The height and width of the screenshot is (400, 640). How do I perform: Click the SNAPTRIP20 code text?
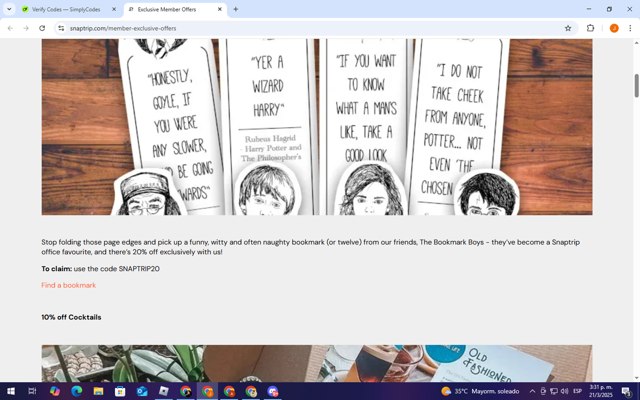point(139,269)
